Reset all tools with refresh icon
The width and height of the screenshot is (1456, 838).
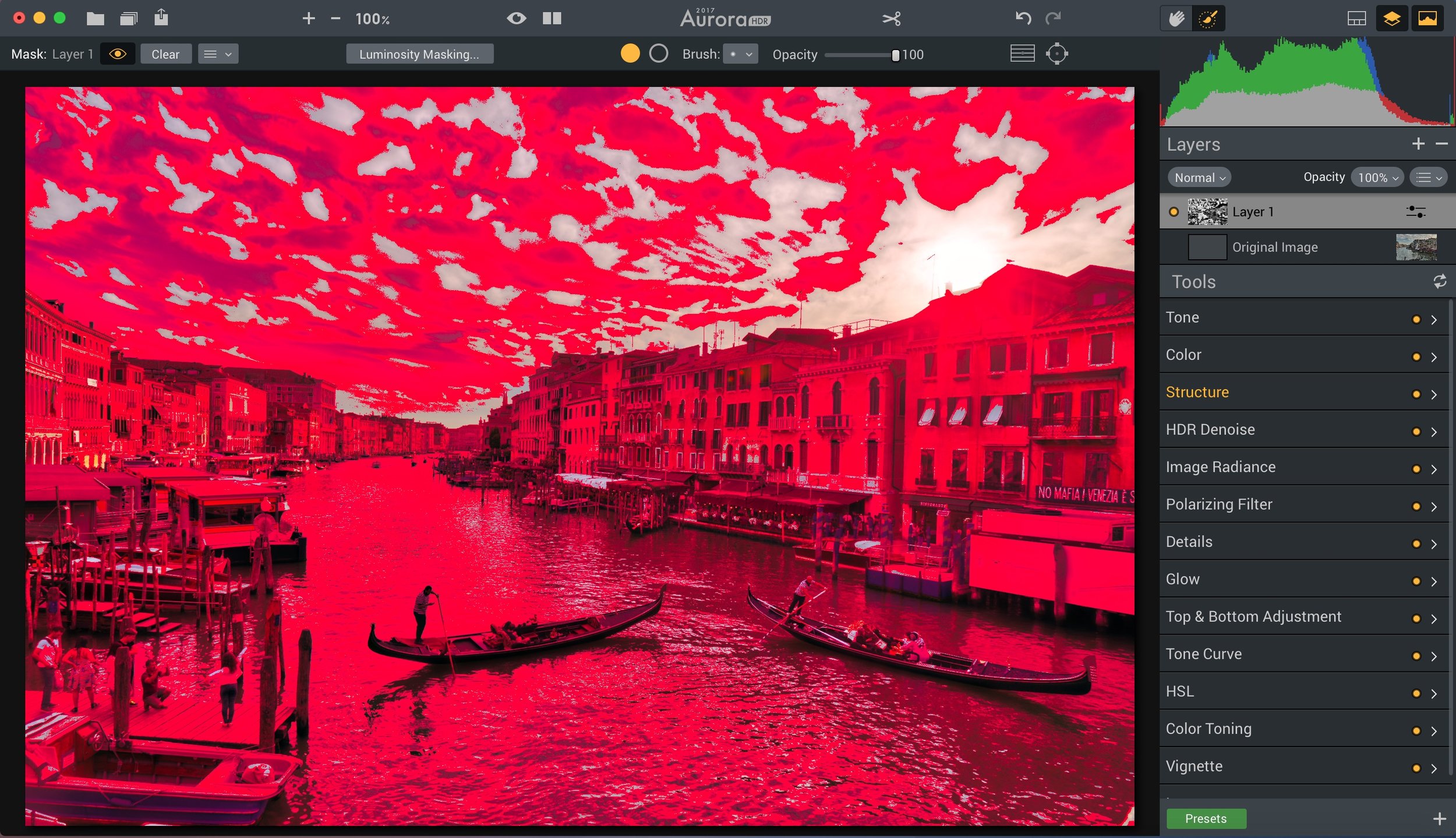pyautogui.click(x=1440, y=282)
